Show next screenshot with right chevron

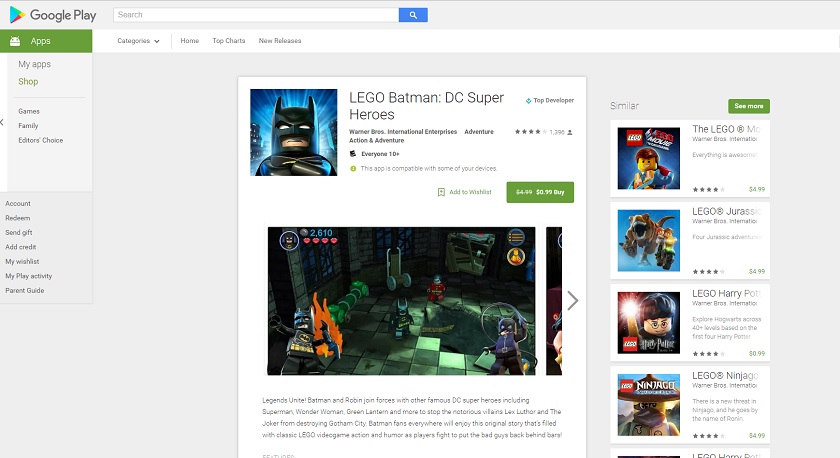(573, 300)
